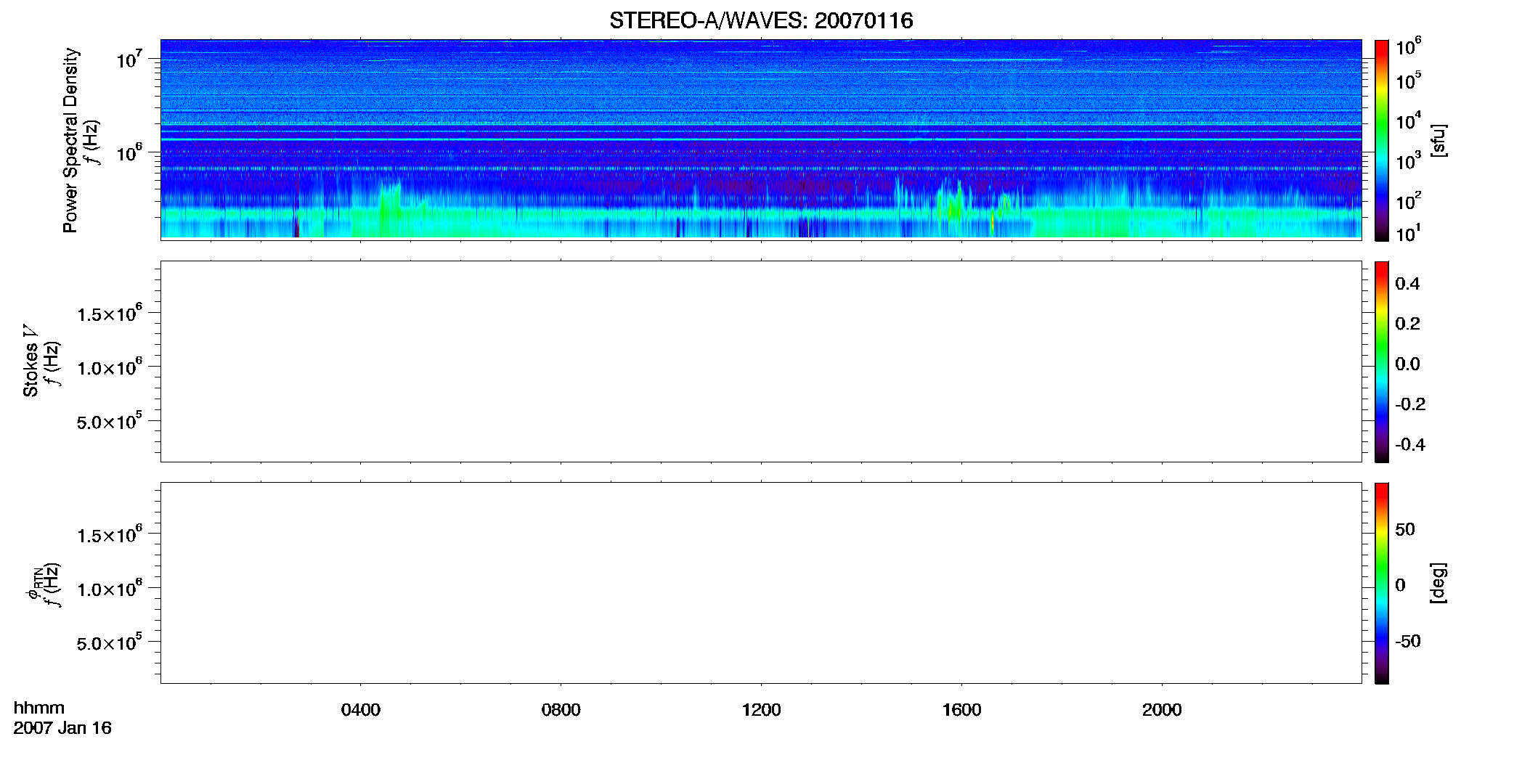Click the "0.0" Stokes colorbar label

point(1407,364)
